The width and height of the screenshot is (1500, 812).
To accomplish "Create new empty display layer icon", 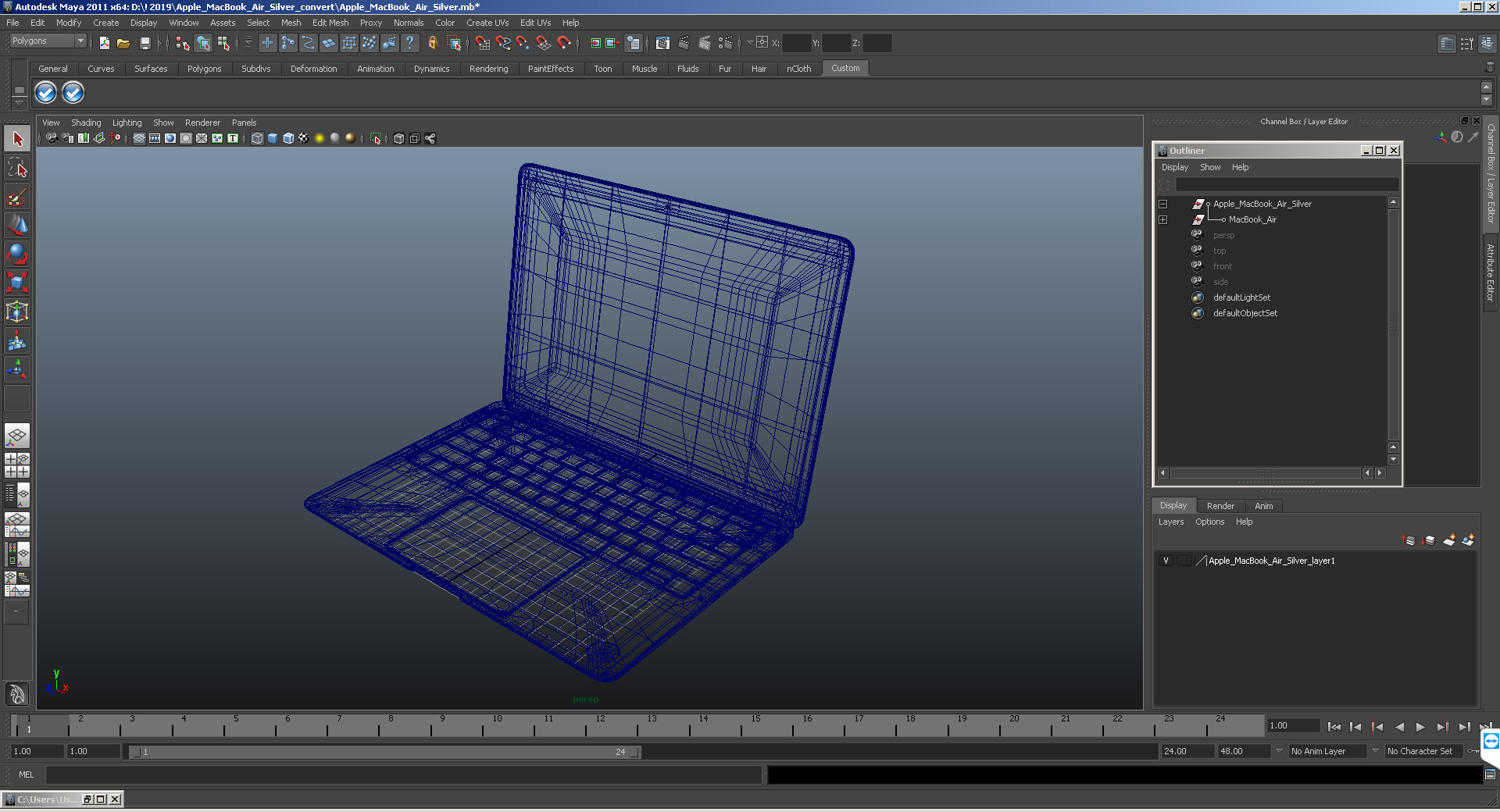I will click(x=1449, y=540).
